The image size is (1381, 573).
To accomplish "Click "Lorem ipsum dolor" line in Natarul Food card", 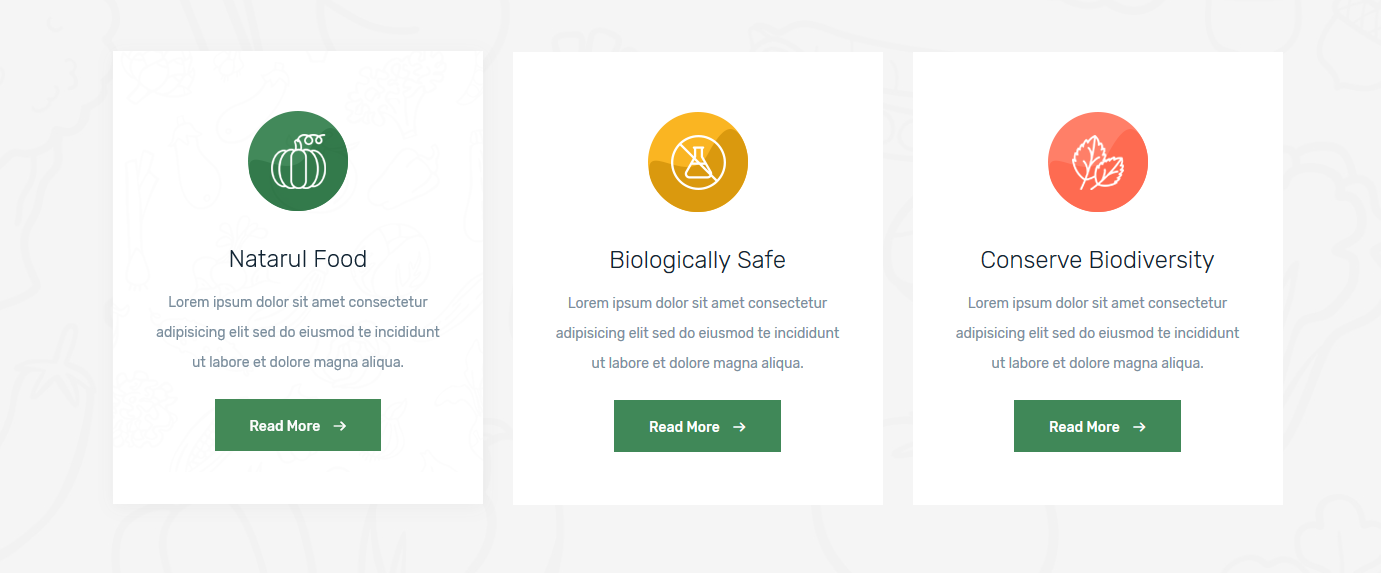I will click(x=298, y=302).
